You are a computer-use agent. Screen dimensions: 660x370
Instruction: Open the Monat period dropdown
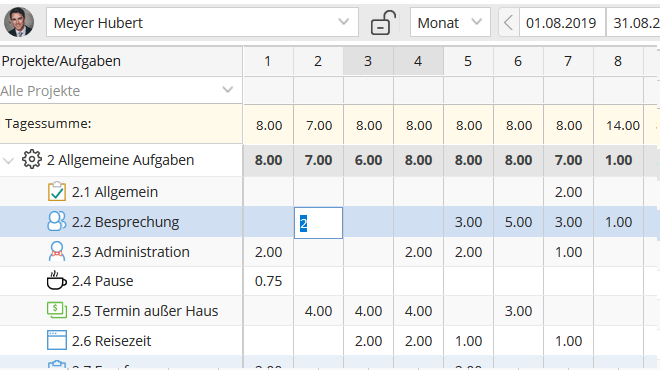tap(450, 22)
